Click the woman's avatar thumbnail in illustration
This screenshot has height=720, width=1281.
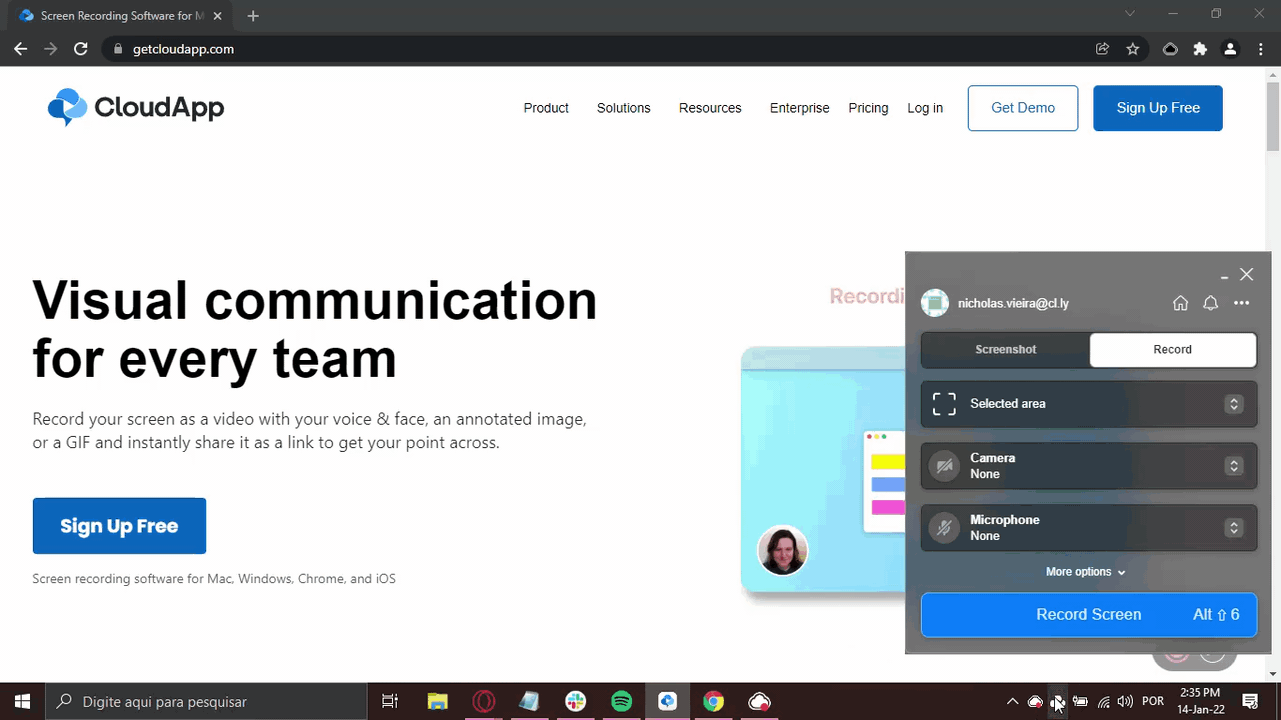782,551
